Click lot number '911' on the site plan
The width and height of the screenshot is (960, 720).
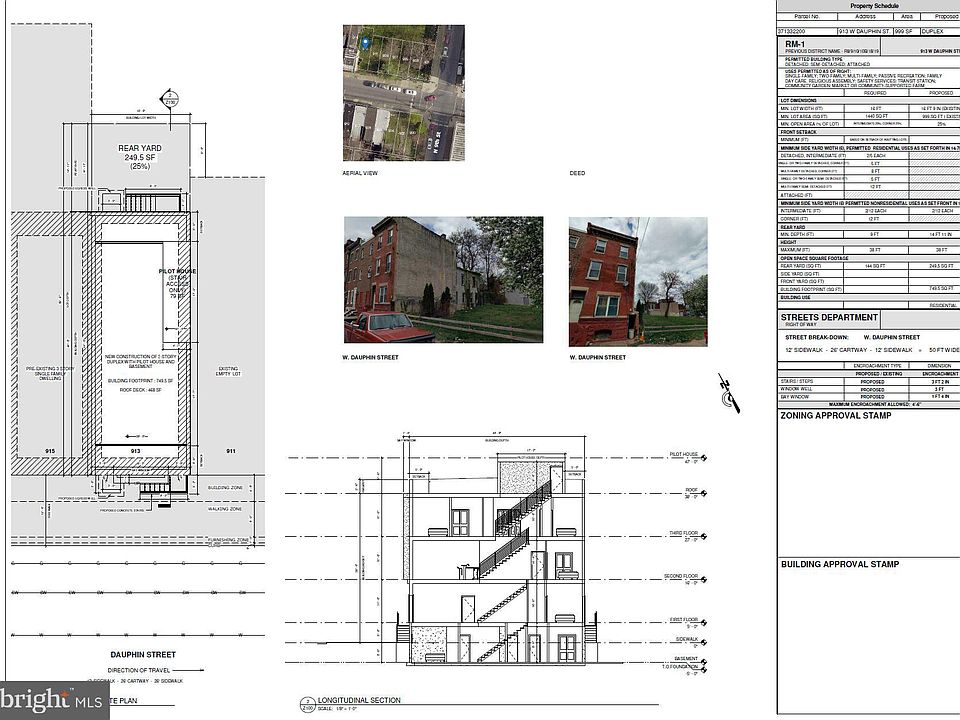click(231, 451)
